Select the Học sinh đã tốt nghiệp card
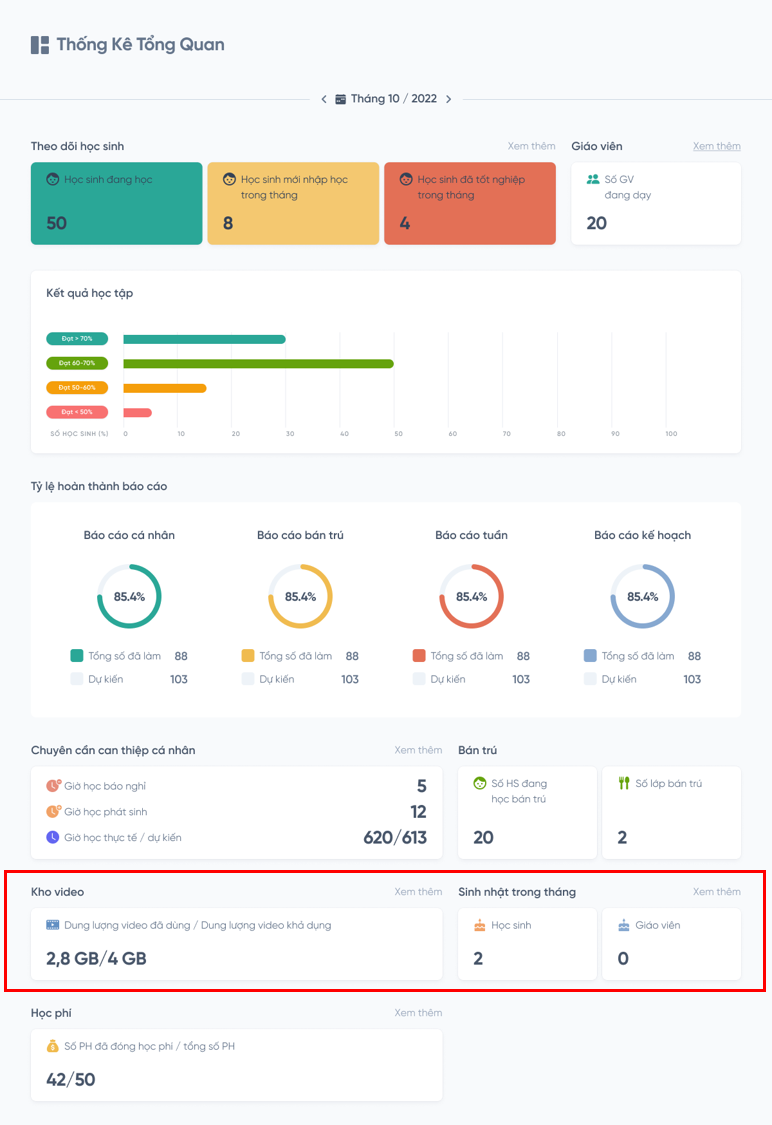Viewport: 772px width, 1125px height. point(469,203)
